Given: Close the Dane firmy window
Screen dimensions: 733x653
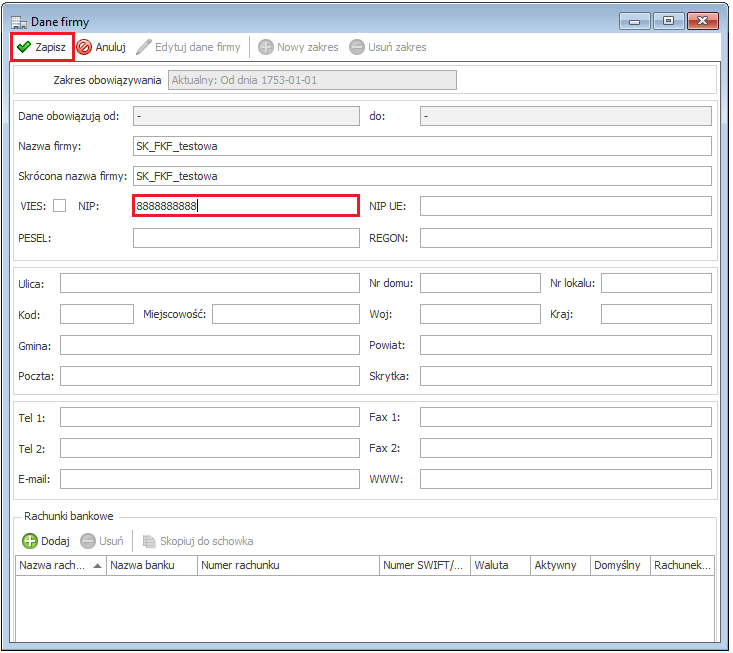Looking at the screenshot, I should click(703, 21).
